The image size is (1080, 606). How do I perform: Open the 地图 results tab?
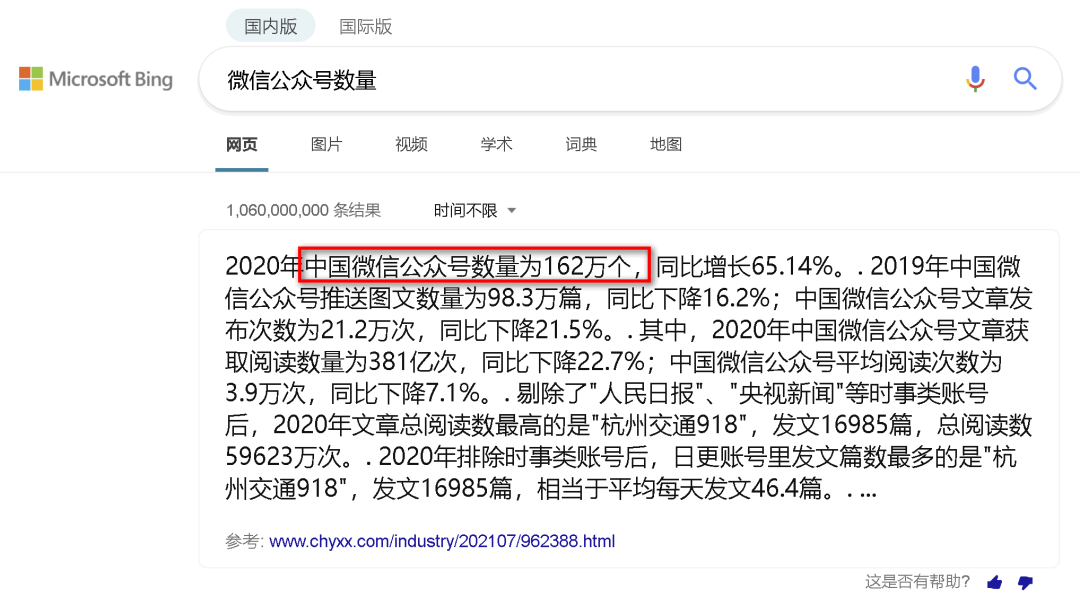click(665, 145)
